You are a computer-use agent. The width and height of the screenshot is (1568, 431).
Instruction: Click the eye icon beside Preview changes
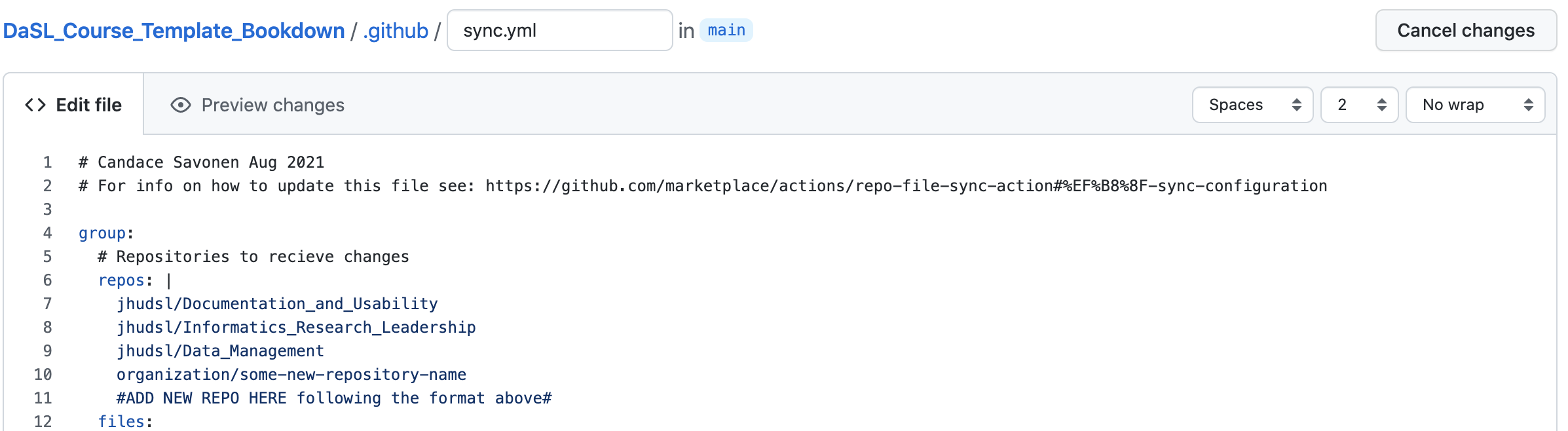[181, 105]
